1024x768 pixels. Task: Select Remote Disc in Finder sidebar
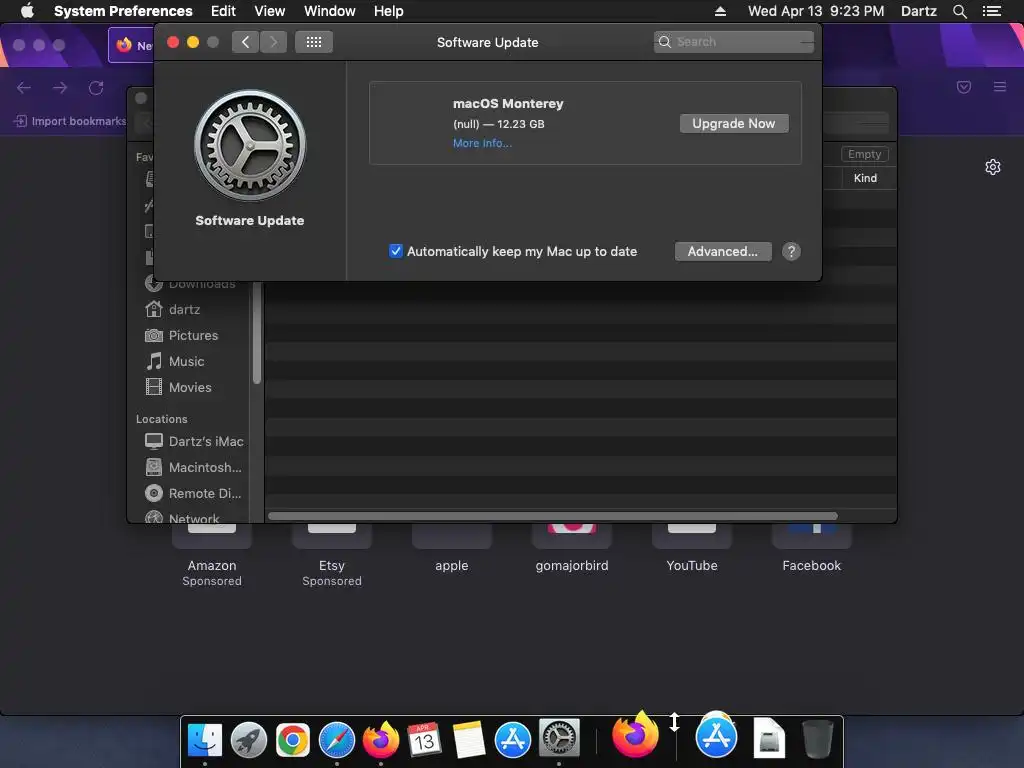tap(193, 494)
